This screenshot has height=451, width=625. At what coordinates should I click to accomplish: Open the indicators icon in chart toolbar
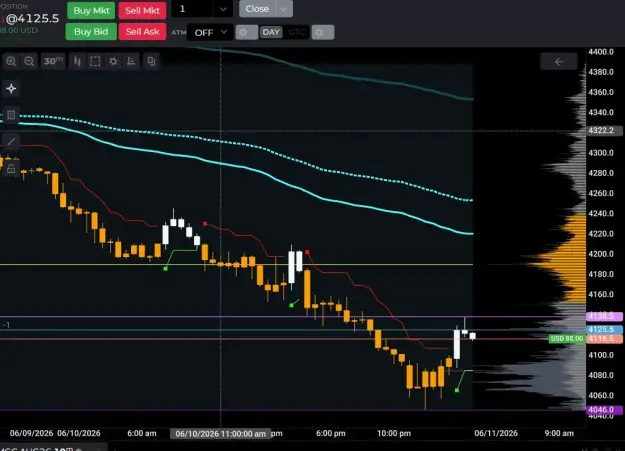(131, 61)
